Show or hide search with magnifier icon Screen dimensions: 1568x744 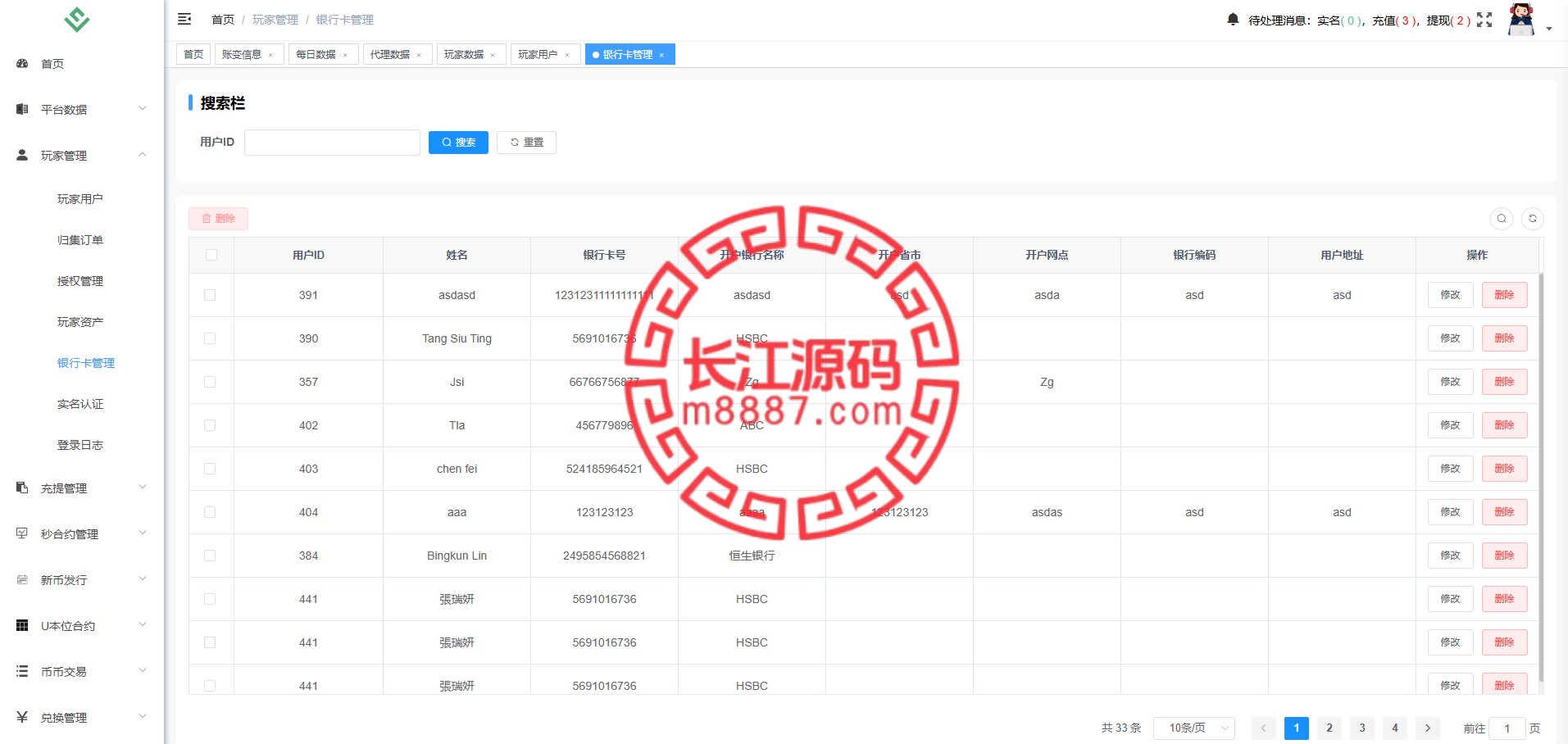[x=1502, y=218]
